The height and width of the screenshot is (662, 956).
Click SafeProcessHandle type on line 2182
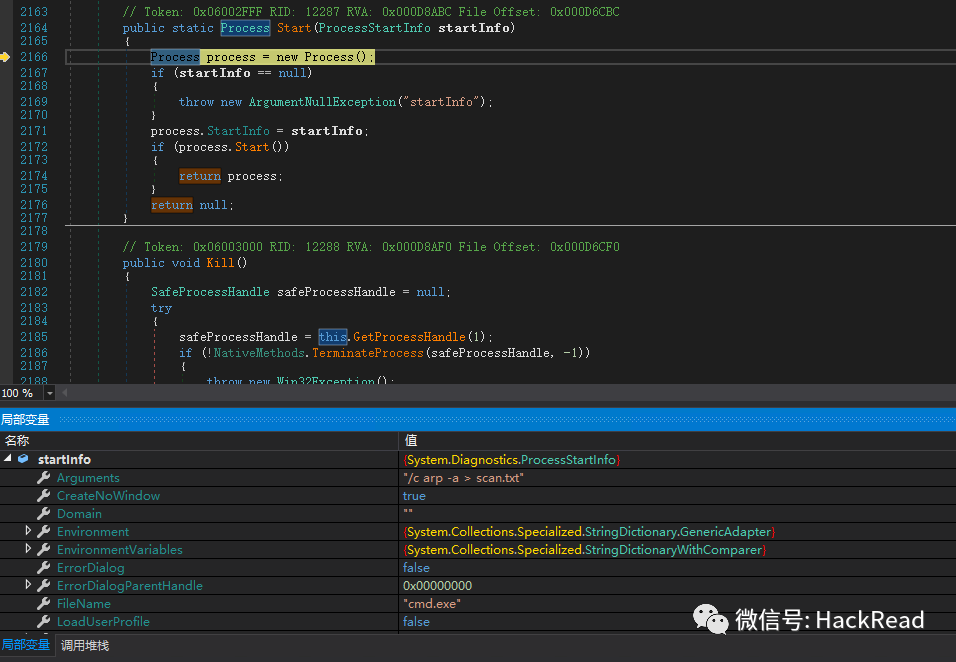point(210,292)
